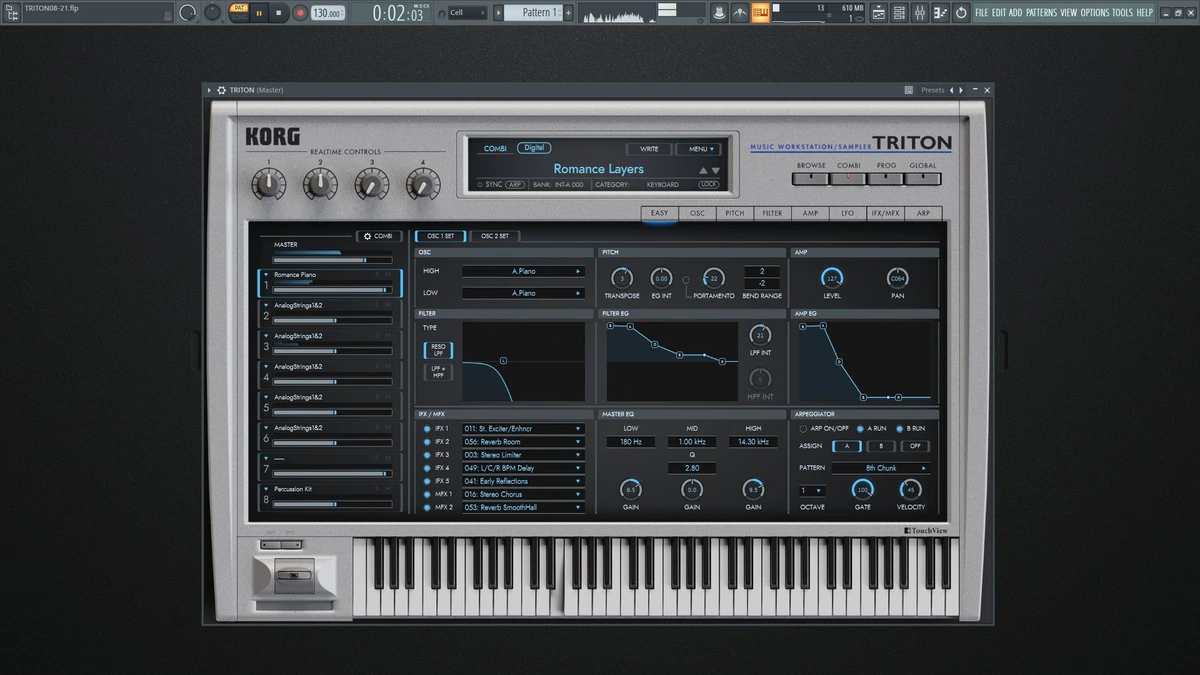Click the WRITE button on display
Viewport: 1200px width, 675px height.
(649, 149)
